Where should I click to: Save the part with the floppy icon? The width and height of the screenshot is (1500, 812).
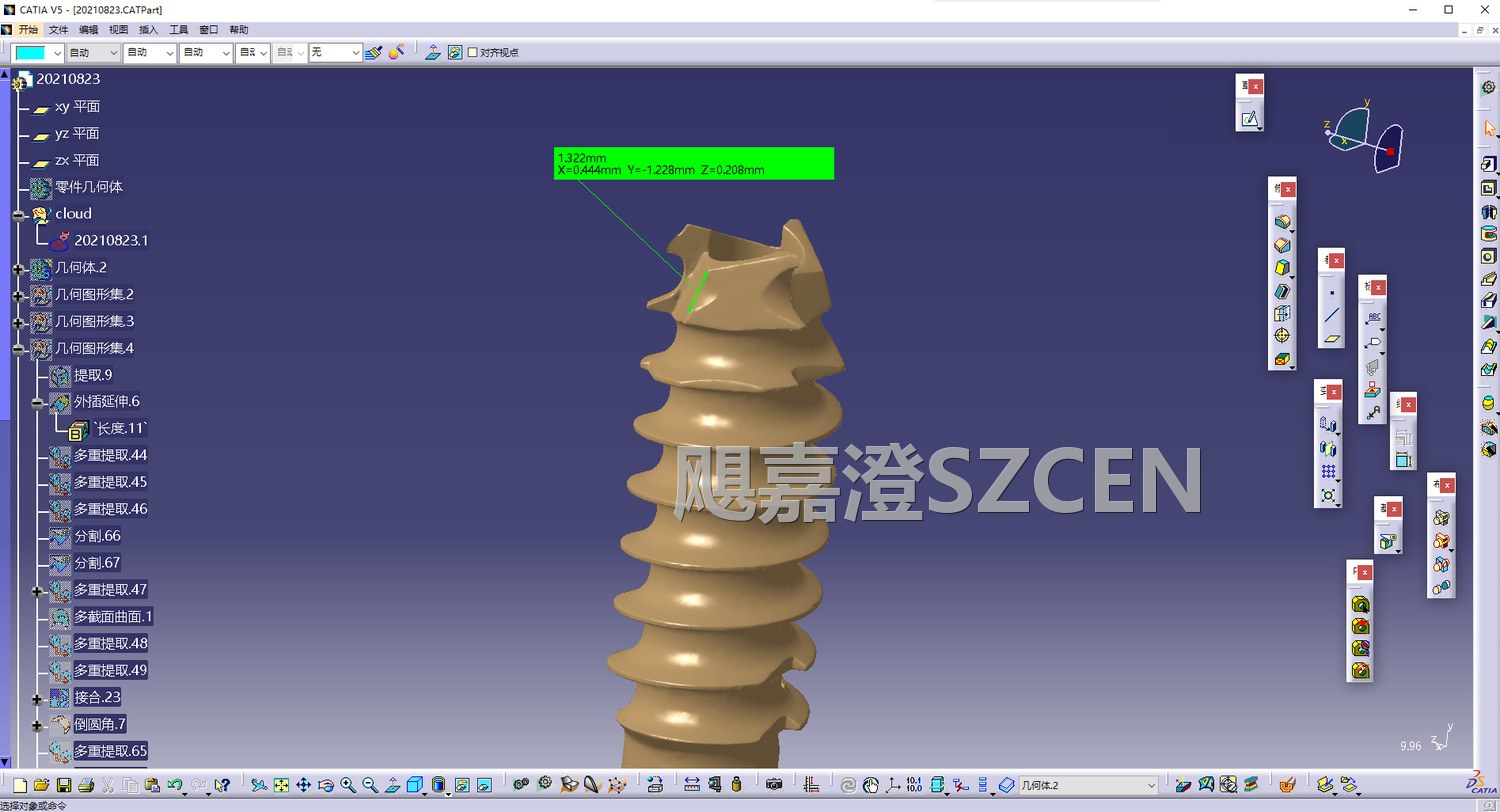coord(63,785)
